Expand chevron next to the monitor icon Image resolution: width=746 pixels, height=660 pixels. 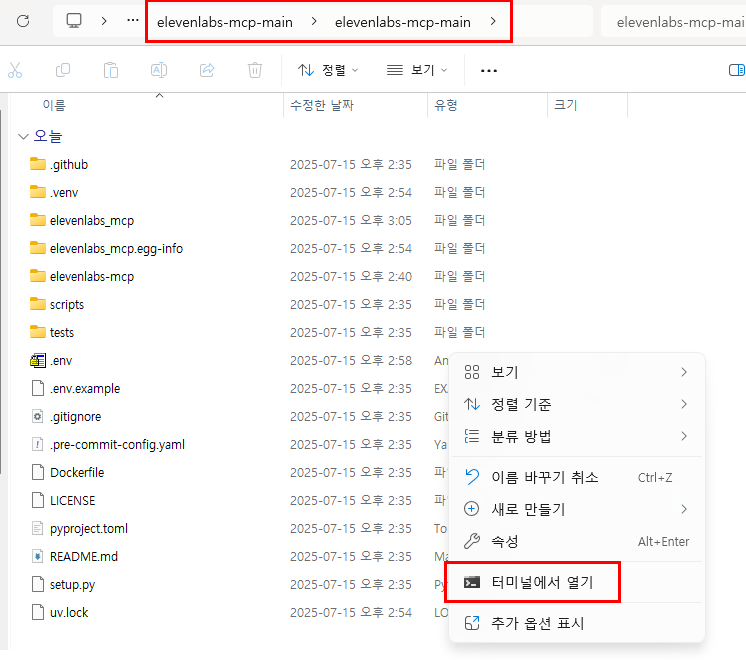[x=104, y=21]
